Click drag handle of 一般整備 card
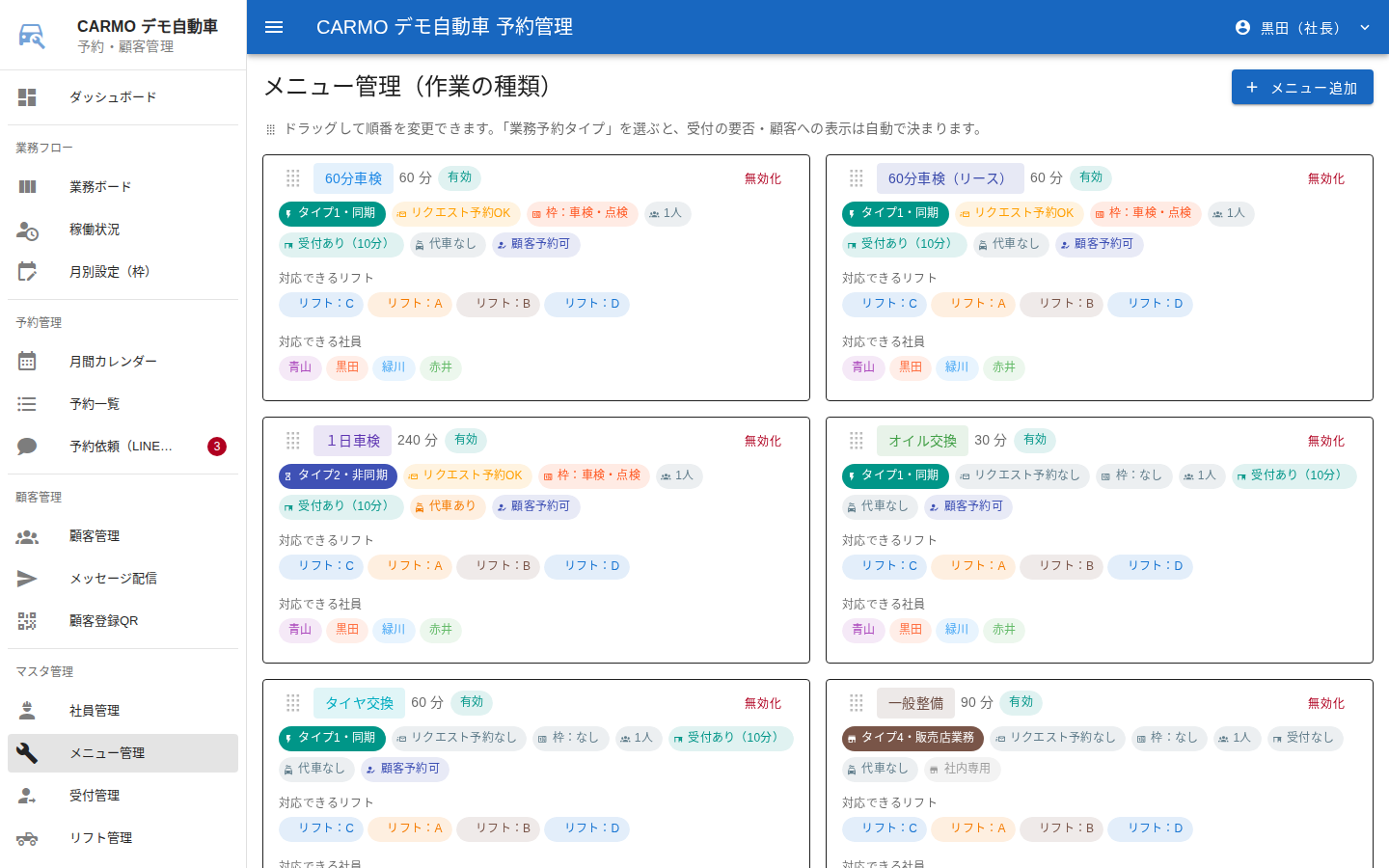1389x868 pixels. (857, 703)
